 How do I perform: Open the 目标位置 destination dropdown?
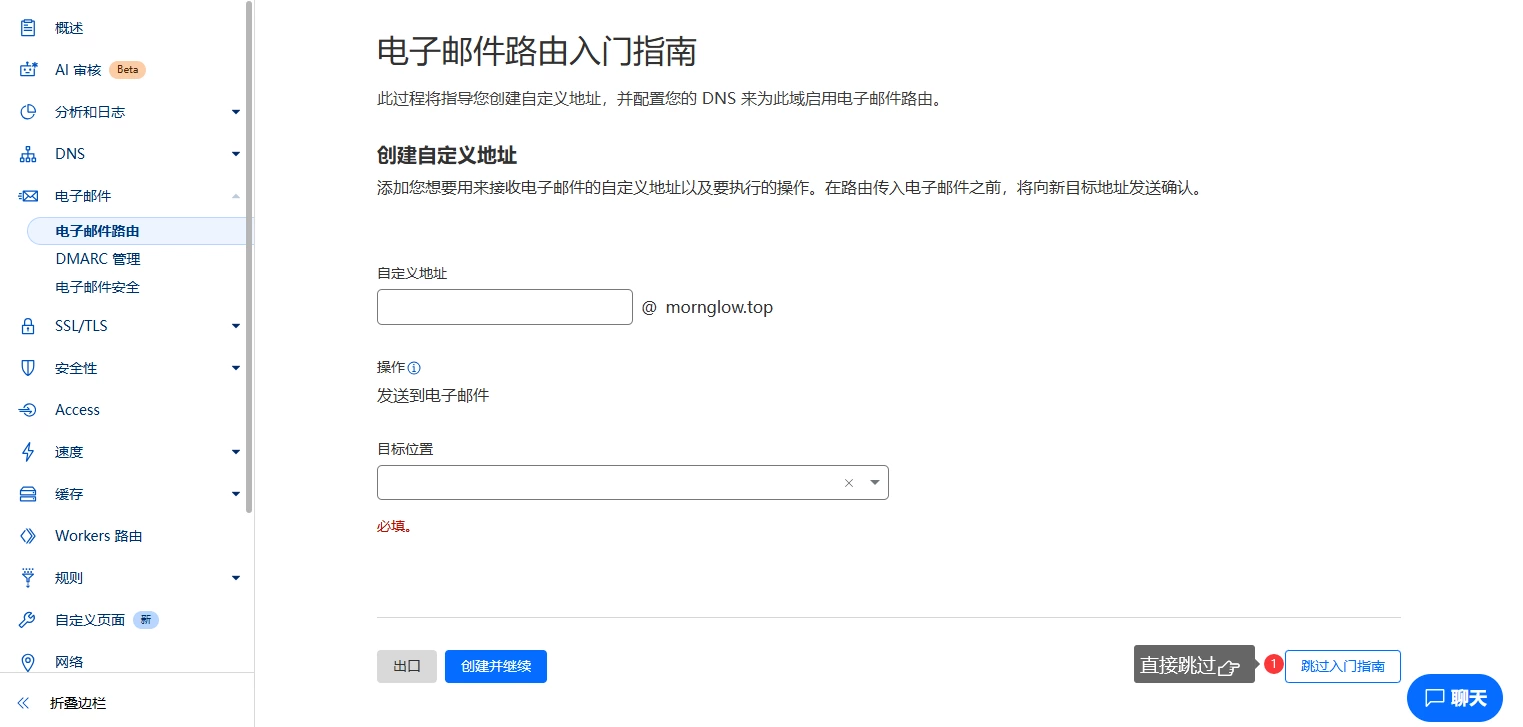874,482
